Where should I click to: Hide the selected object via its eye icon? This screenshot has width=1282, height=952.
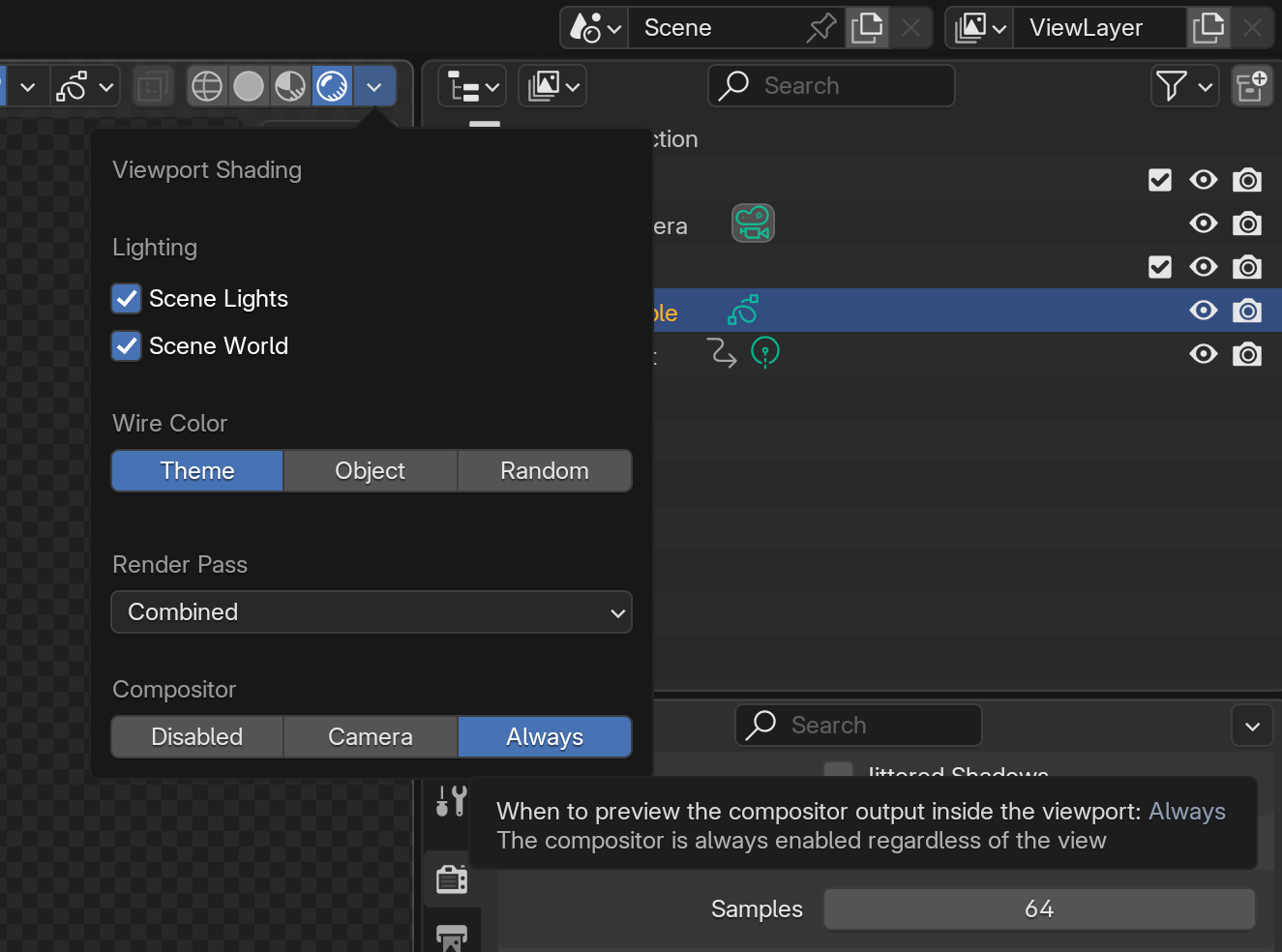tap(1204, 311)
